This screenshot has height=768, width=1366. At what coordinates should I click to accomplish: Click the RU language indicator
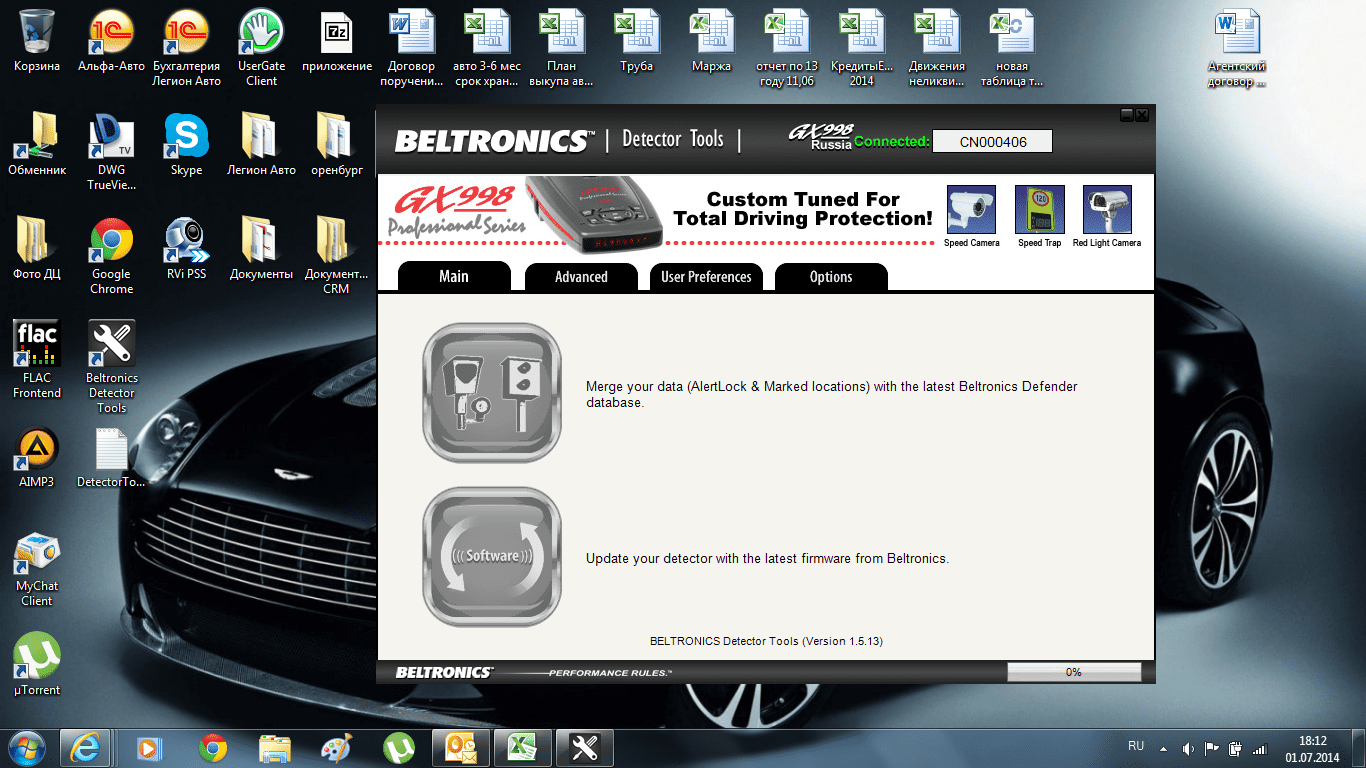point(1136,746)
